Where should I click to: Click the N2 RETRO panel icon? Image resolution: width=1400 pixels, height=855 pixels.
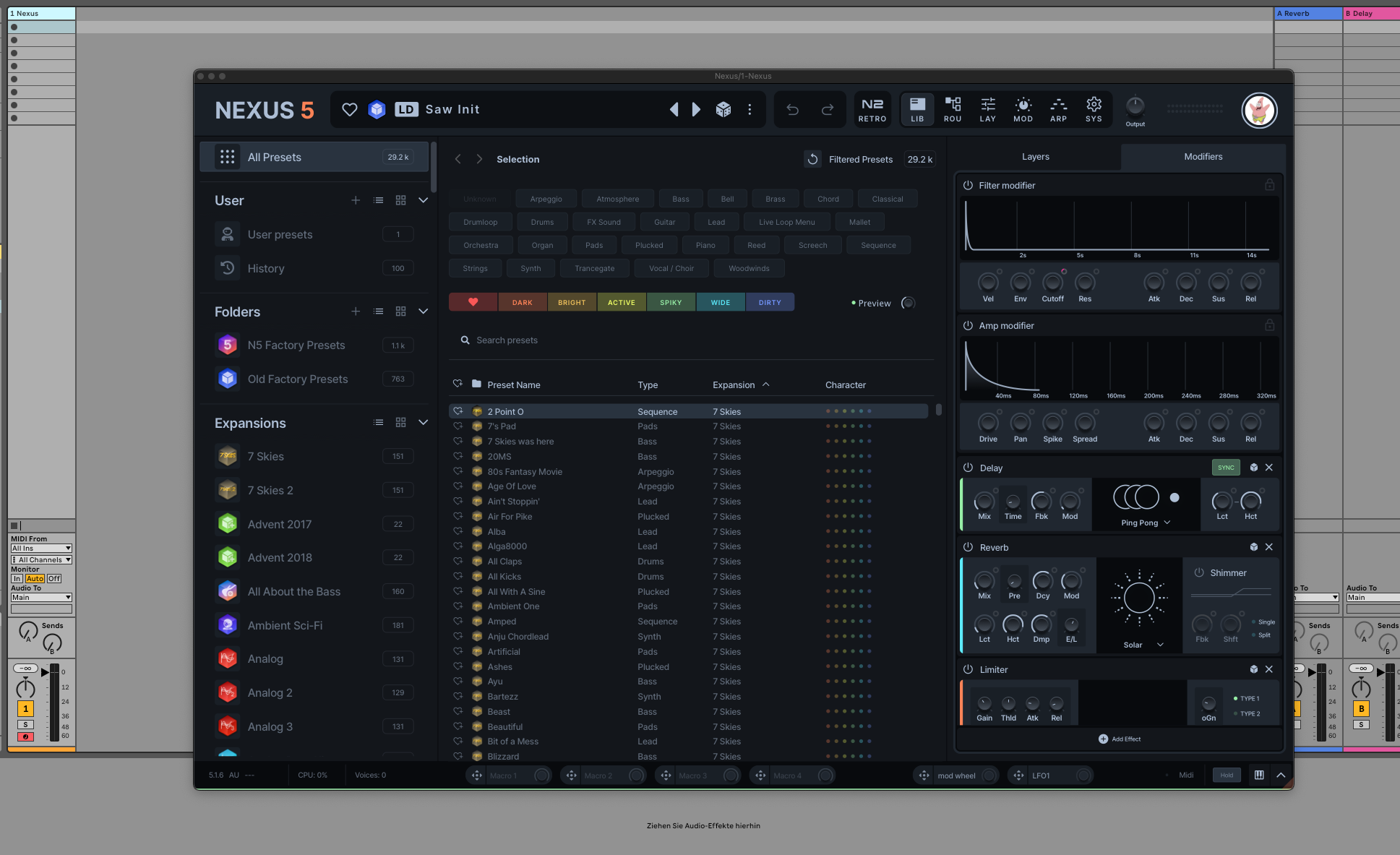click(x=873, y=110)
